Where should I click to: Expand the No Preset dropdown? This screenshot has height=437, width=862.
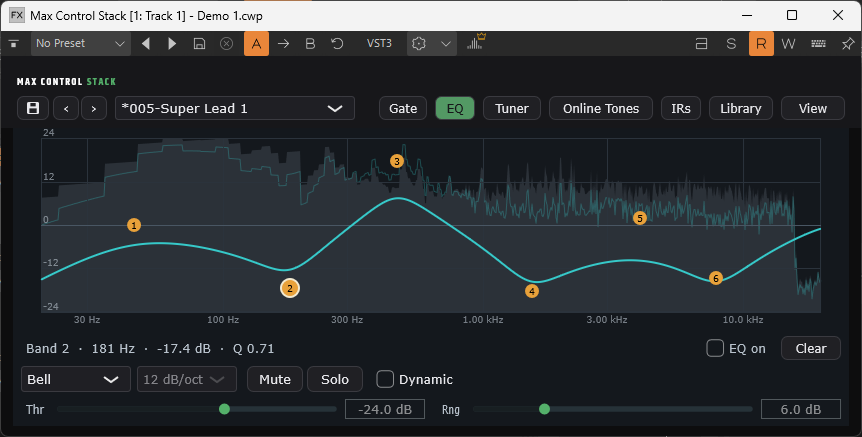tap(80, 43)
